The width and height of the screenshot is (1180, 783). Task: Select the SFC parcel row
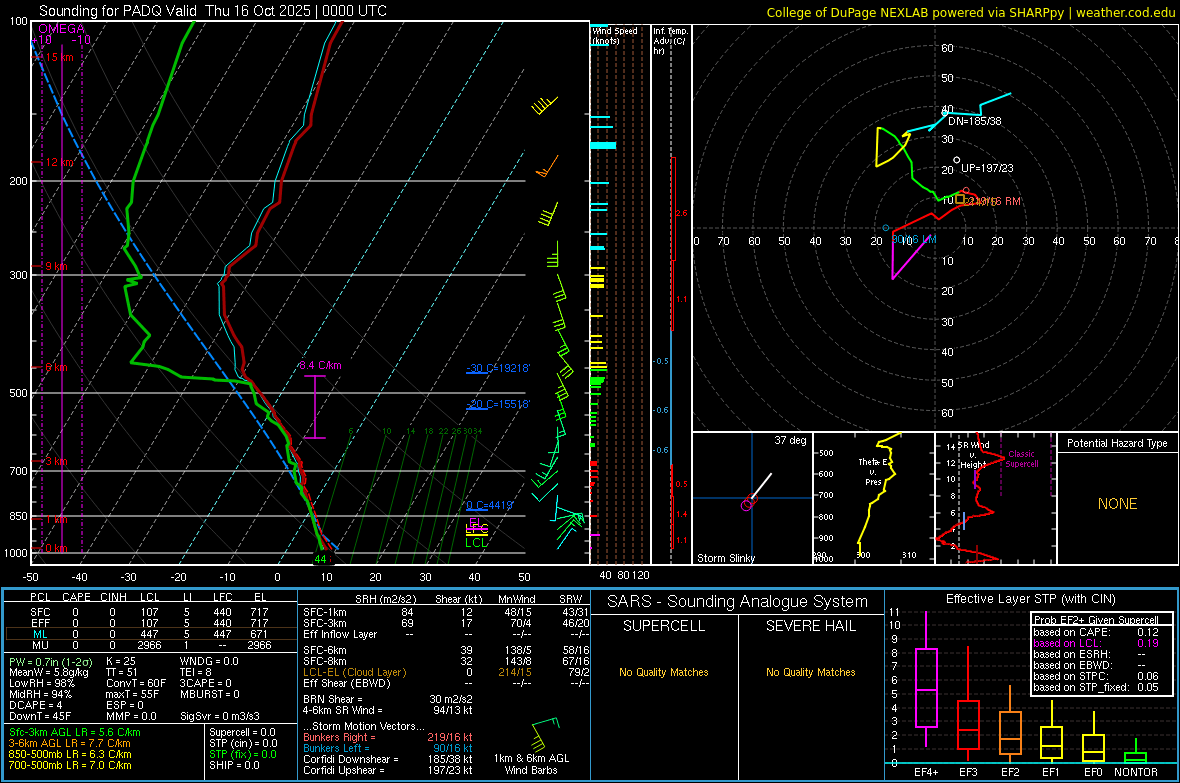[x=149, y=612]
